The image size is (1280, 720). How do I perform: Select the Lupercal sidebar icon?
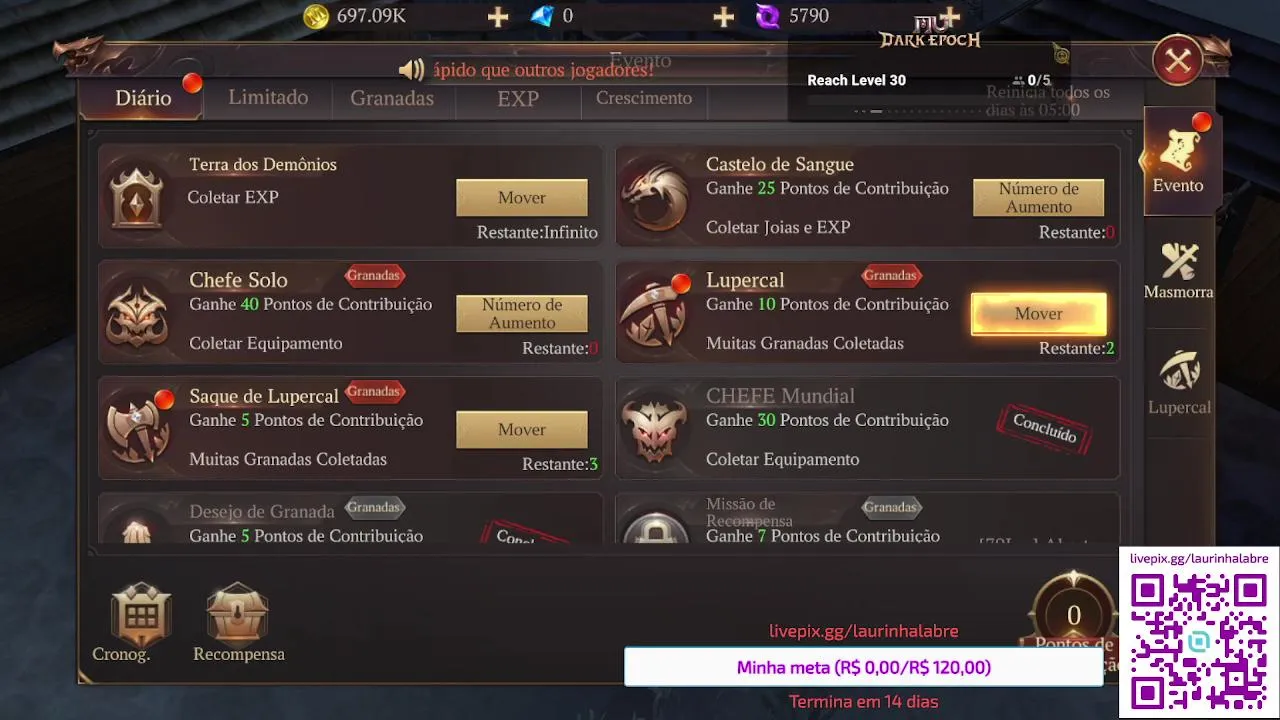click(x=1179, y=372)
